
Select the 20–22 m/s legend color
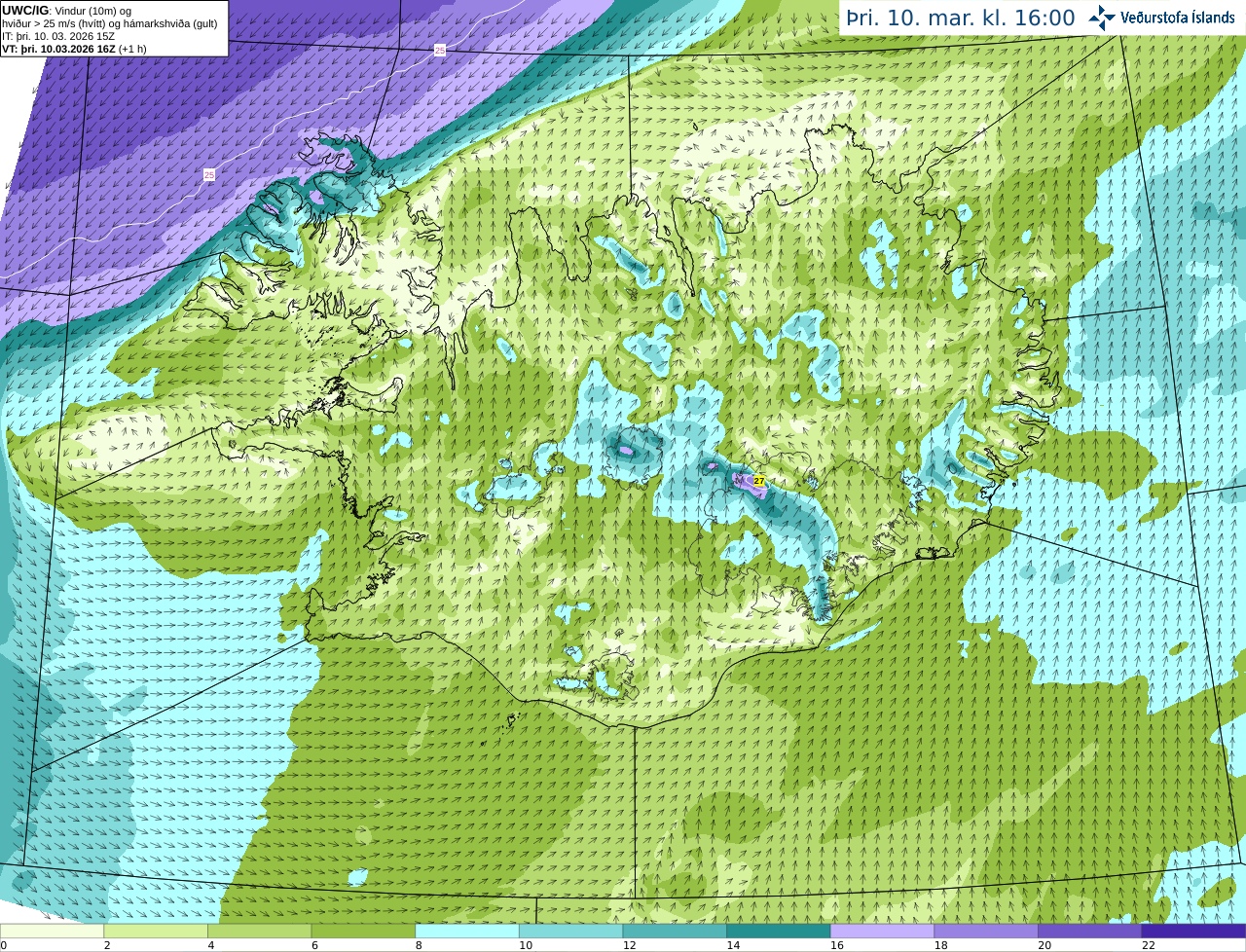point(1090,931)
